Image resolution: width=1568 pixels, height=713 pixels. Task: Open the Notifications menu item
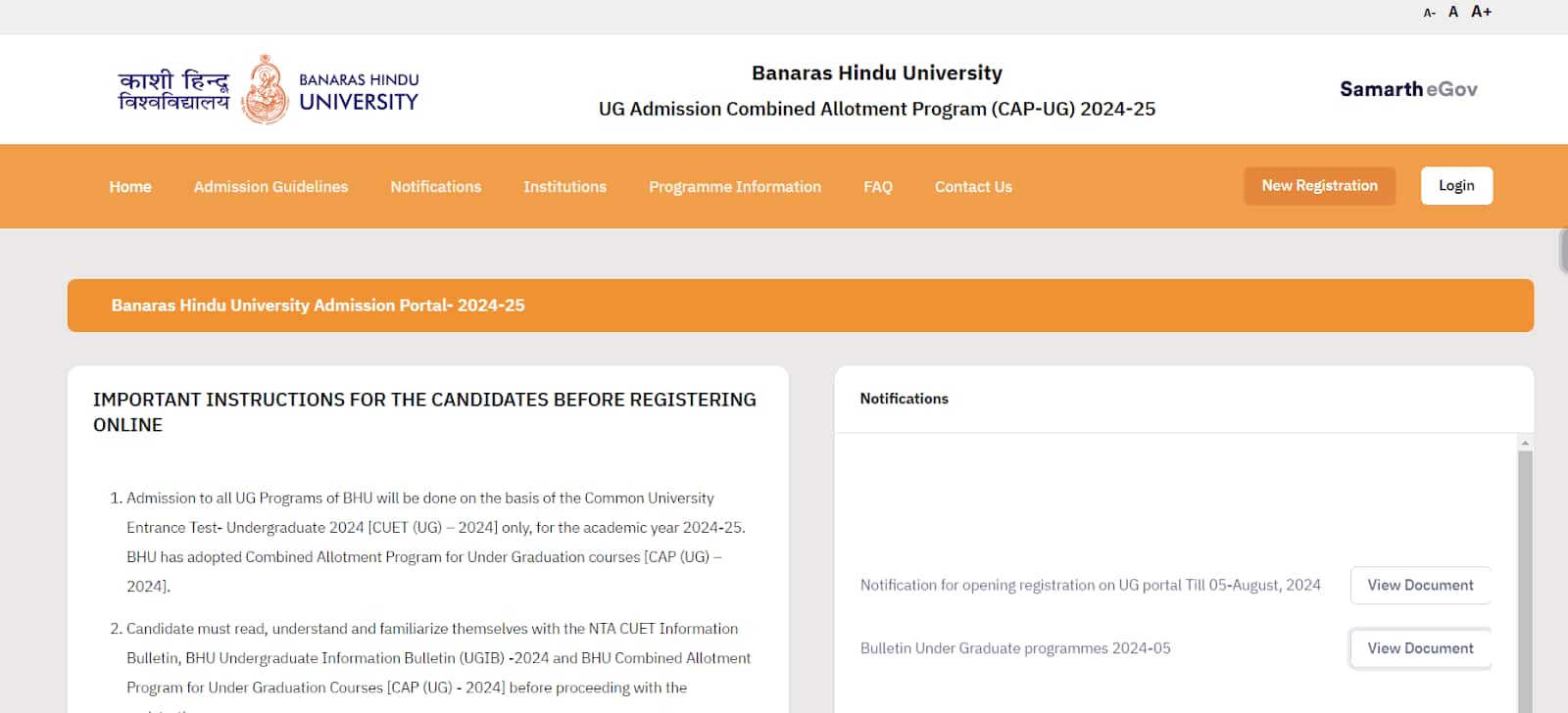click(436, 186)
